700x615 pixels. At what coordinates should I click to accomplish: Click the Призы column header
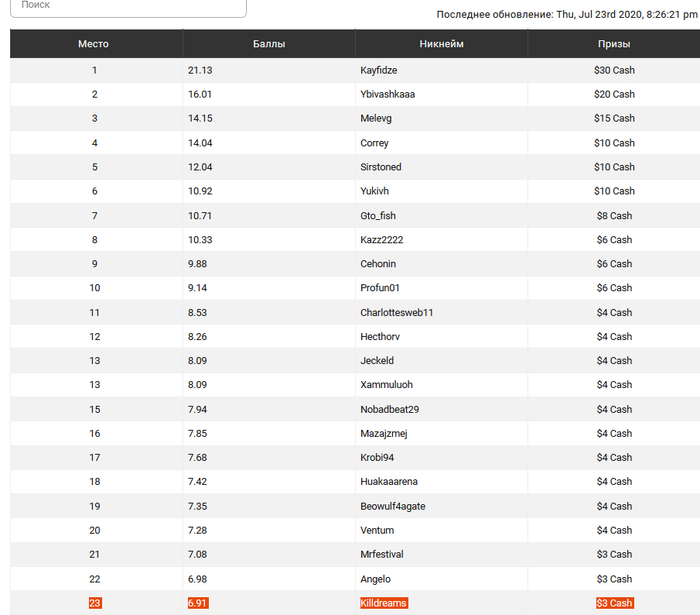(x=614, y=44)
